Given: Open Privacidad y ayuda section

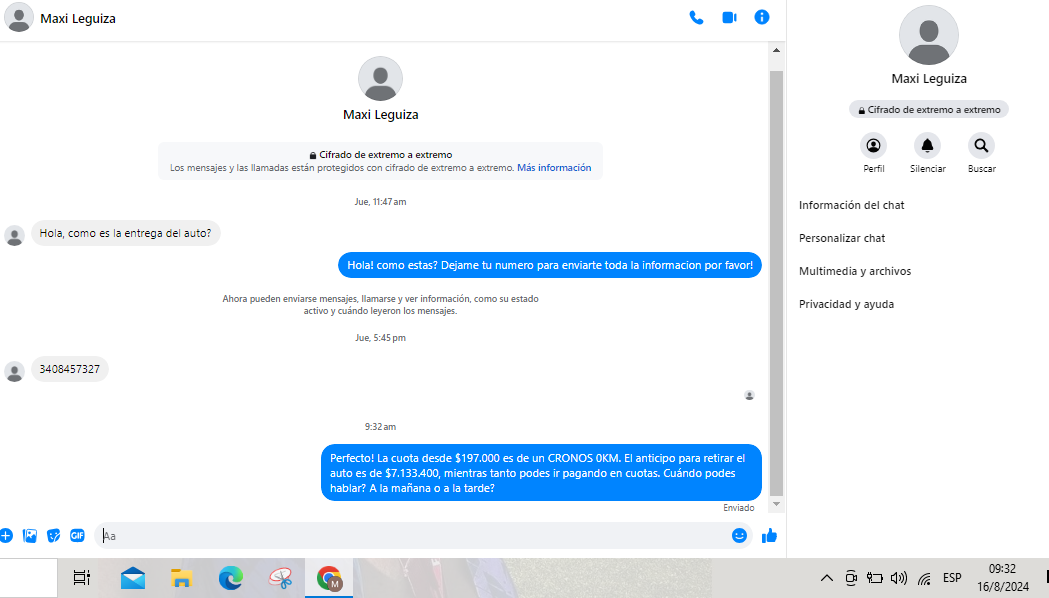Looking at the screenshot, I should click(846, 304).
